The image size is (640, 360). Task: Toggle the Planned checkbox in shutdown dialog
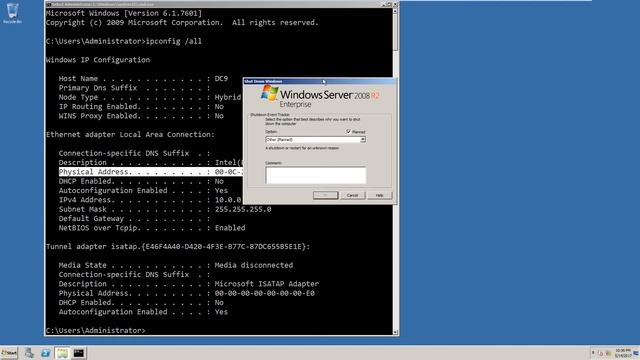pos(348,131)
